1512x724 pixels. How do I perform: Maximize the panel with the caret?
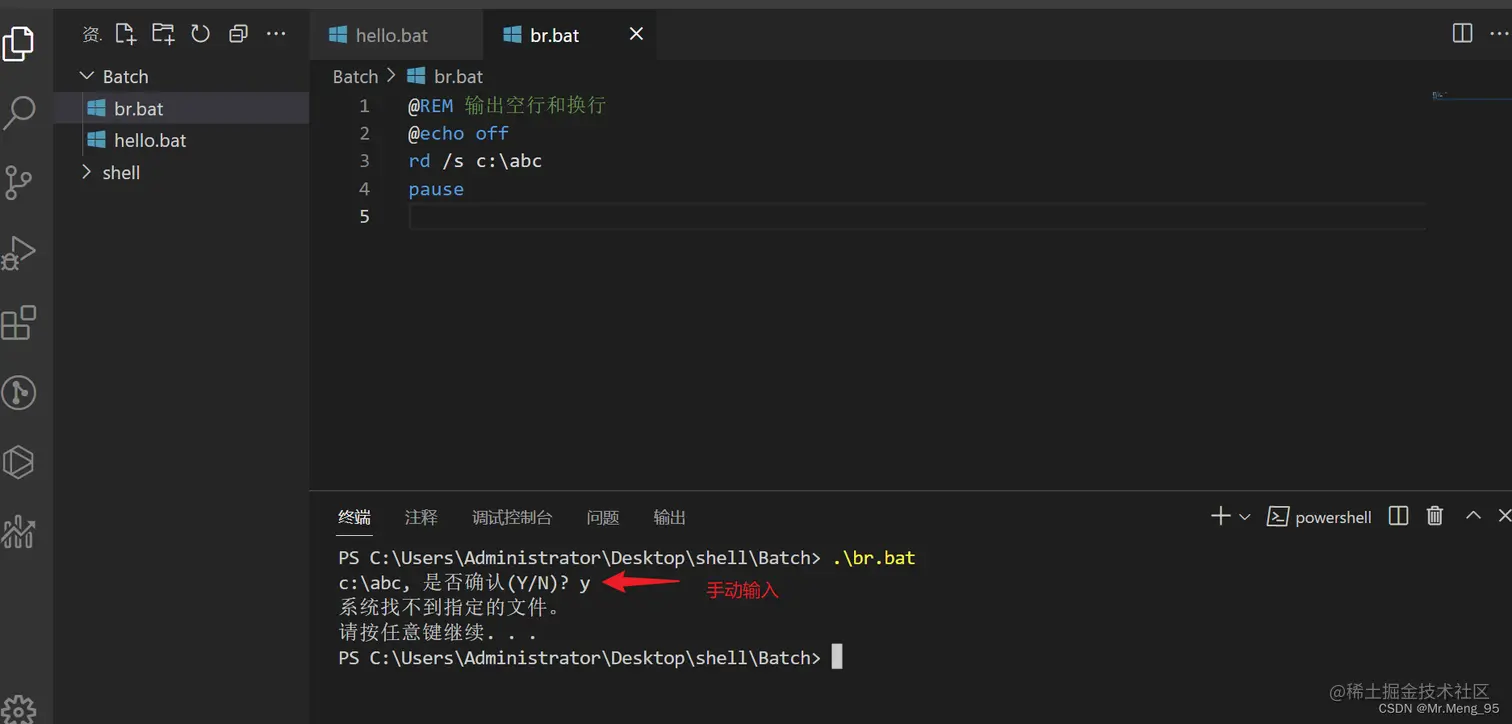(1473, 516)
